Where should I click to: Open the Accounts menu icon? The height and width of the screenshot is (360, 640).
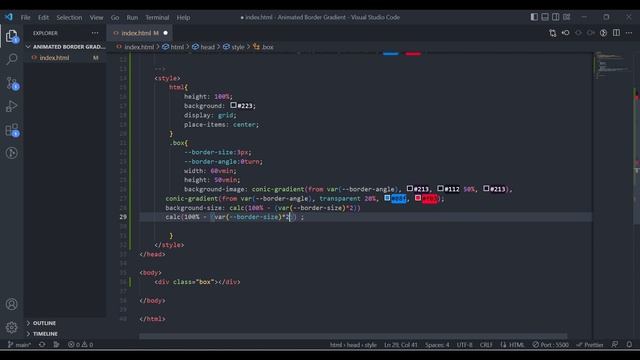click(12, 304)
